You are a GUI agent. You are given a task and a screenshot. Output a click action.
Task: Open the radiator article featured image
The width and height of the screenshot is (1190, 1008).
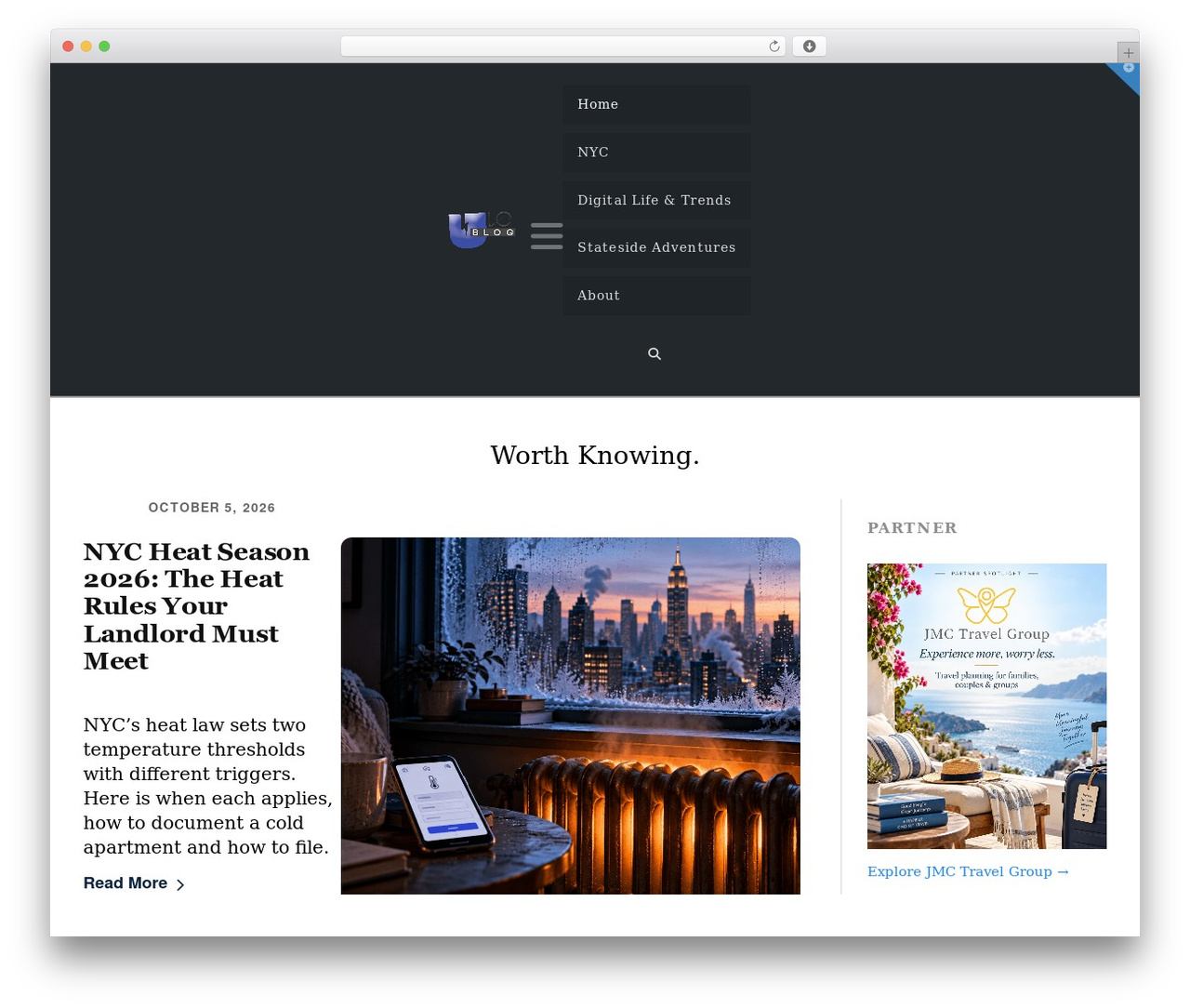[x=571, y=716]
